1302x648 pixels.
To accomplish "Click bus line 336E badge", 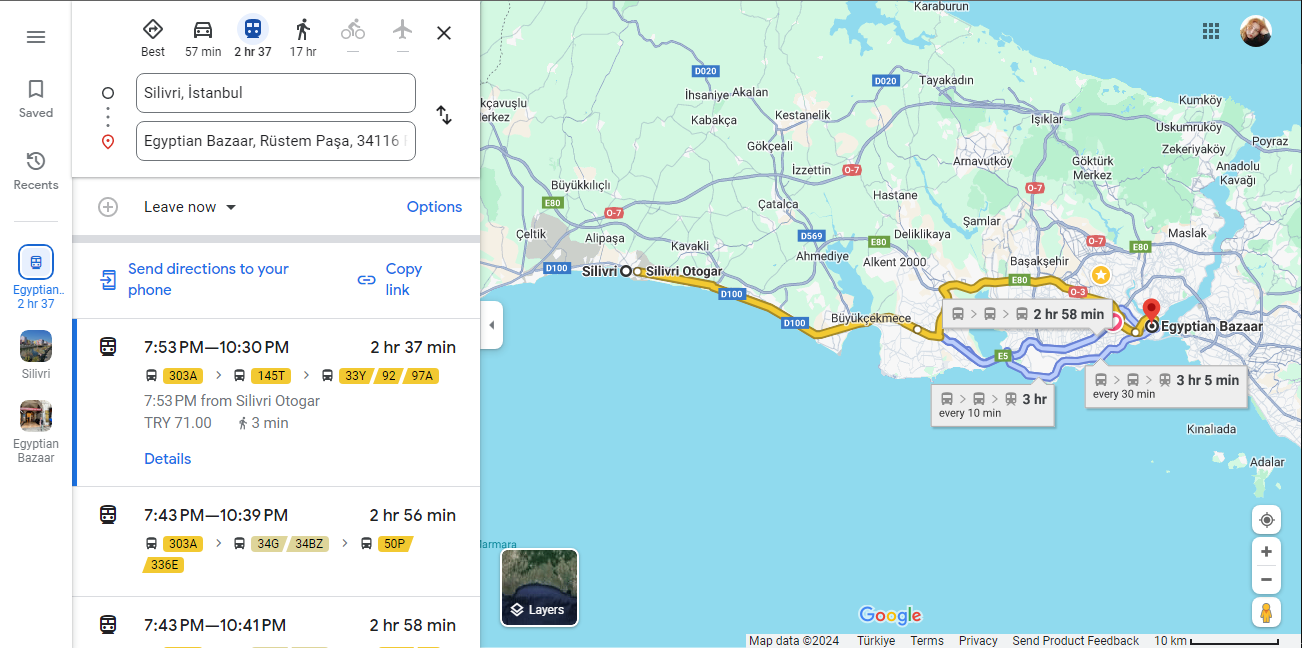I will 165,565.
